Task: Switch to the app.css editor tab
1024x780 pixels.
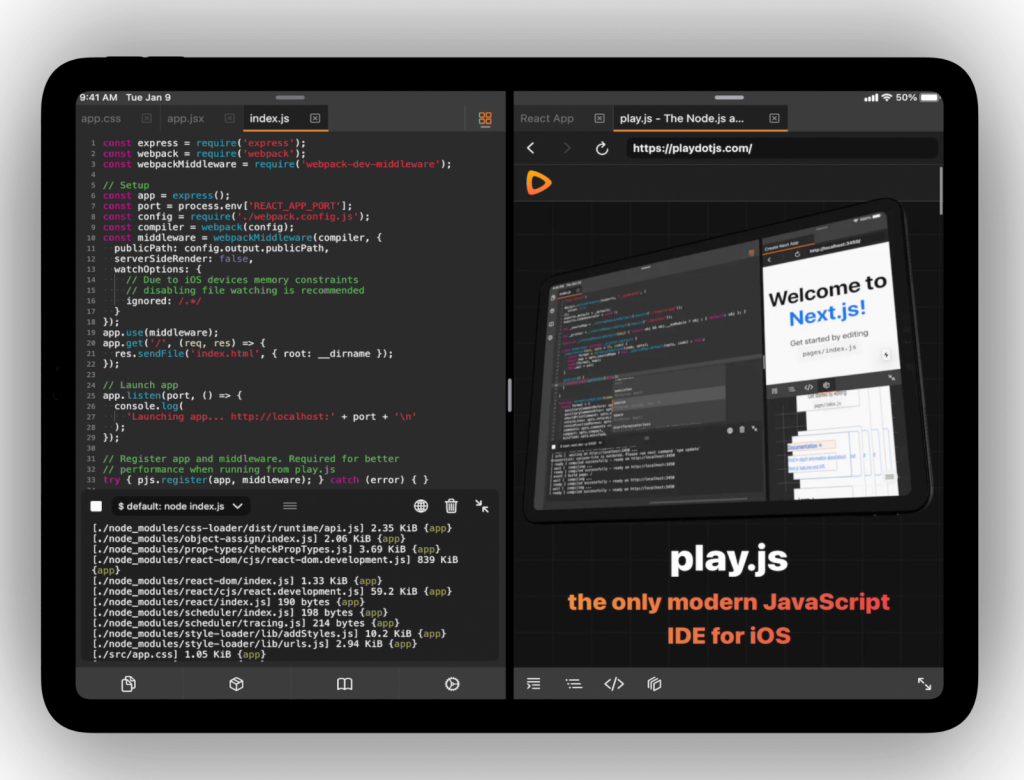Action: (101, 118)
